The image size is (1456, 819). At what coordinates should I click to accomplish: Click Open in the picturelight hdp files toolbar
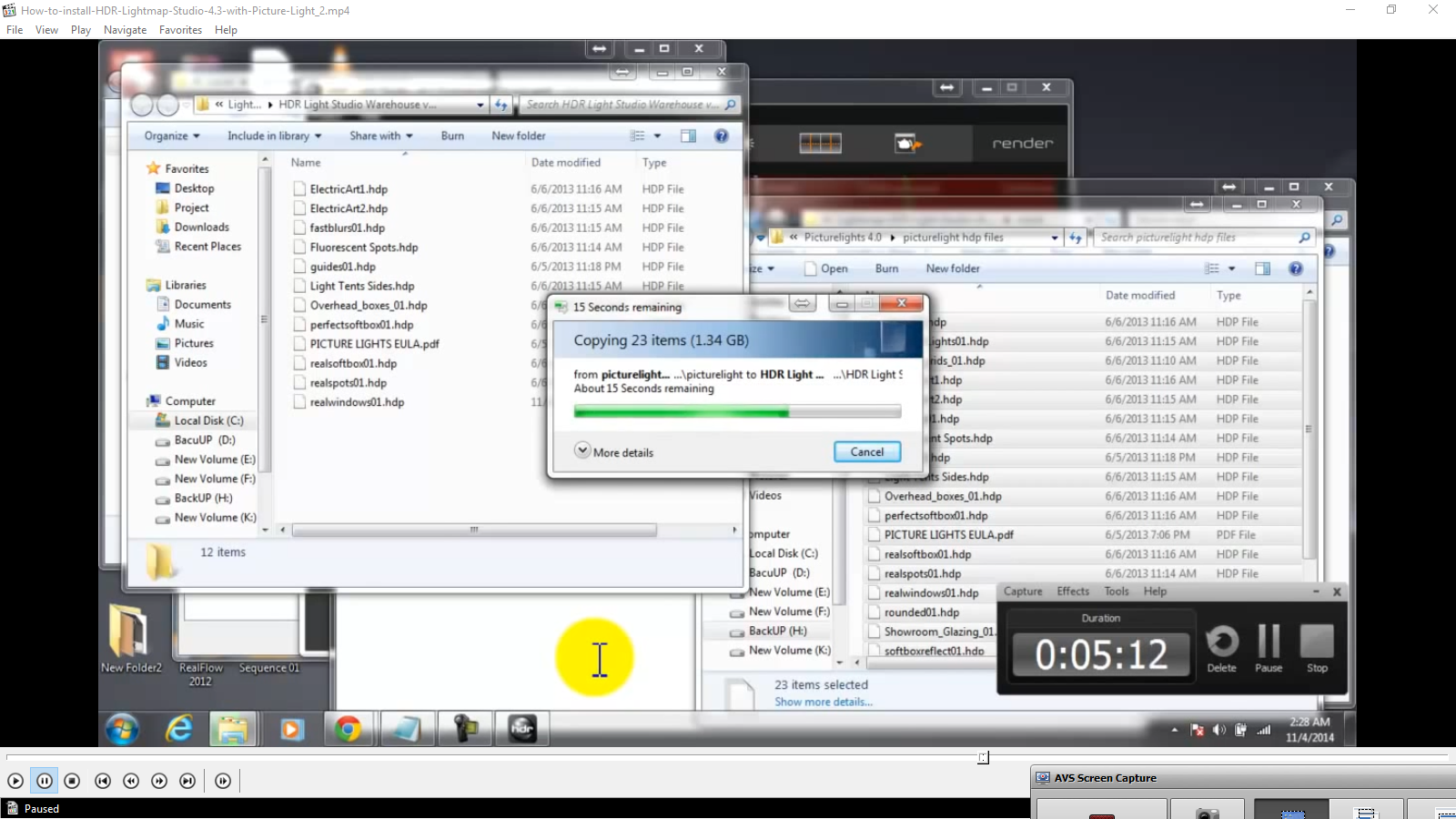point(826,268)
